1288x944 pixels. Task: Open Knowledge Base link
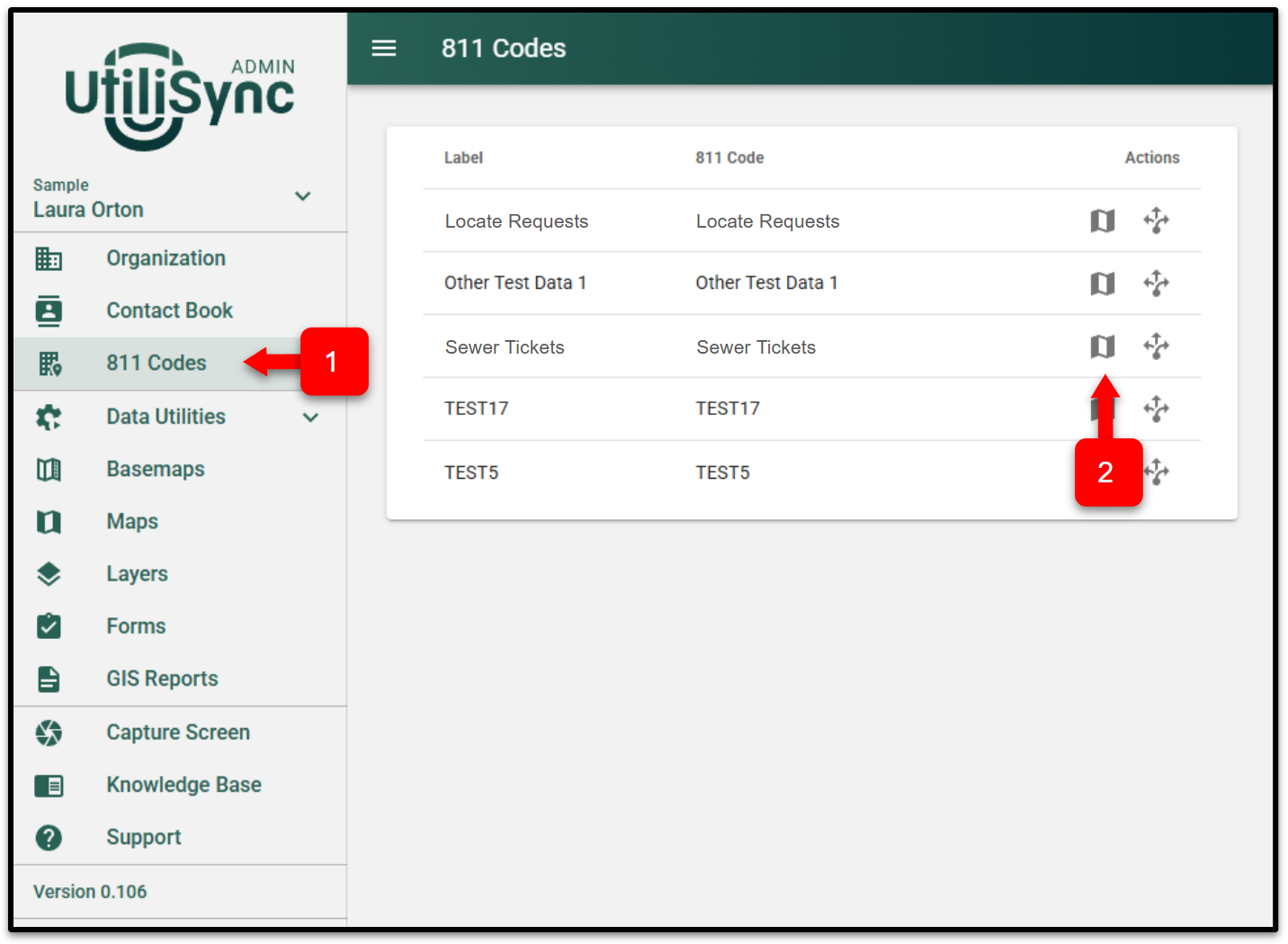tap(183, 785)
